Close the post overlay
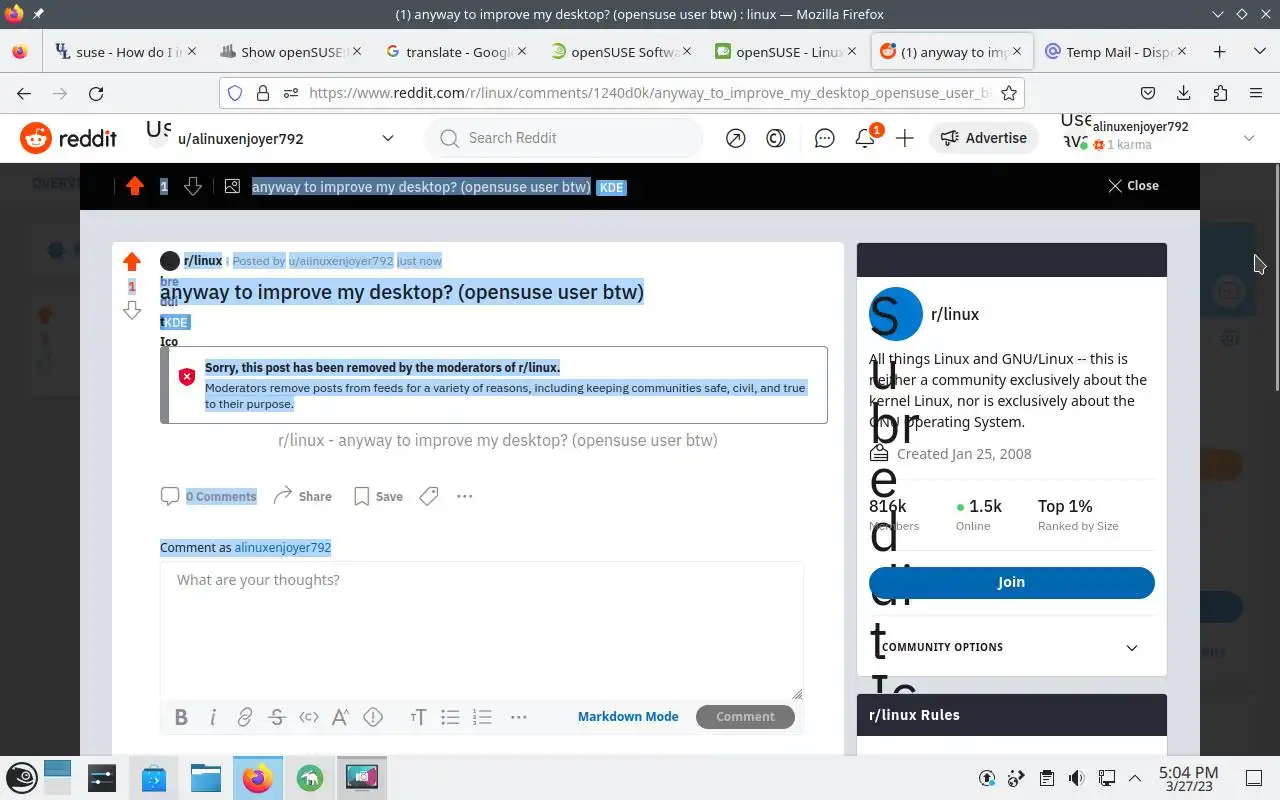 (1133, 186)
